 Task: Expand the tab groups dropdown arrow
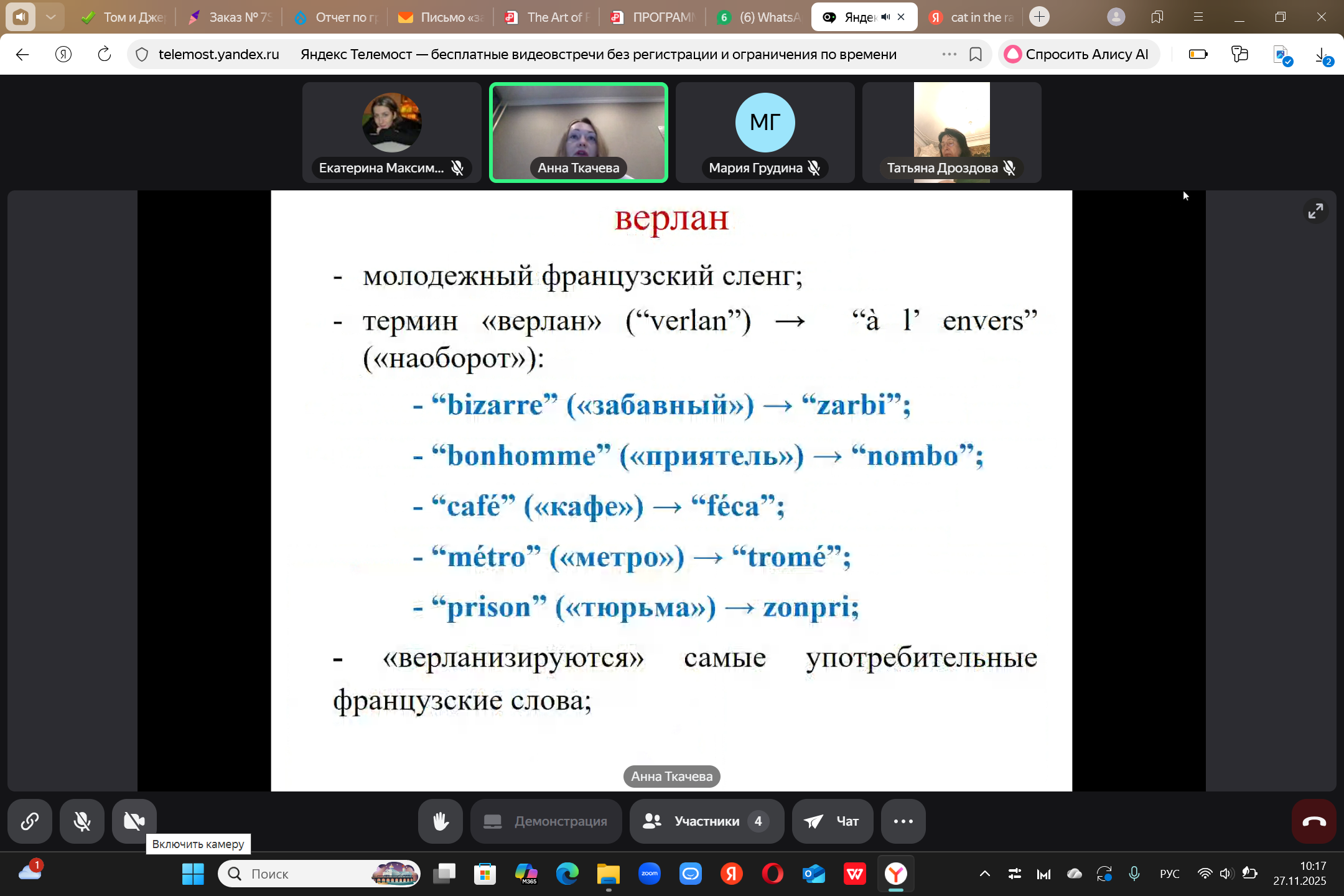pyautogui.click(x=51, y=17)
